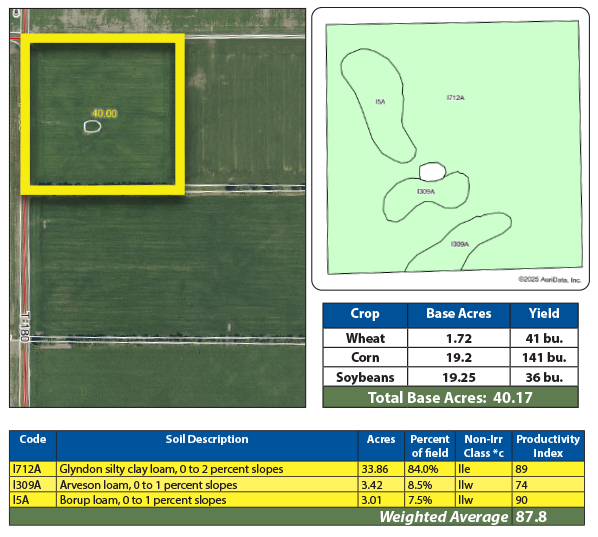Click the Total Base Acres 40.17 bar
Viewport: 598px width, 537px height.
450,397
